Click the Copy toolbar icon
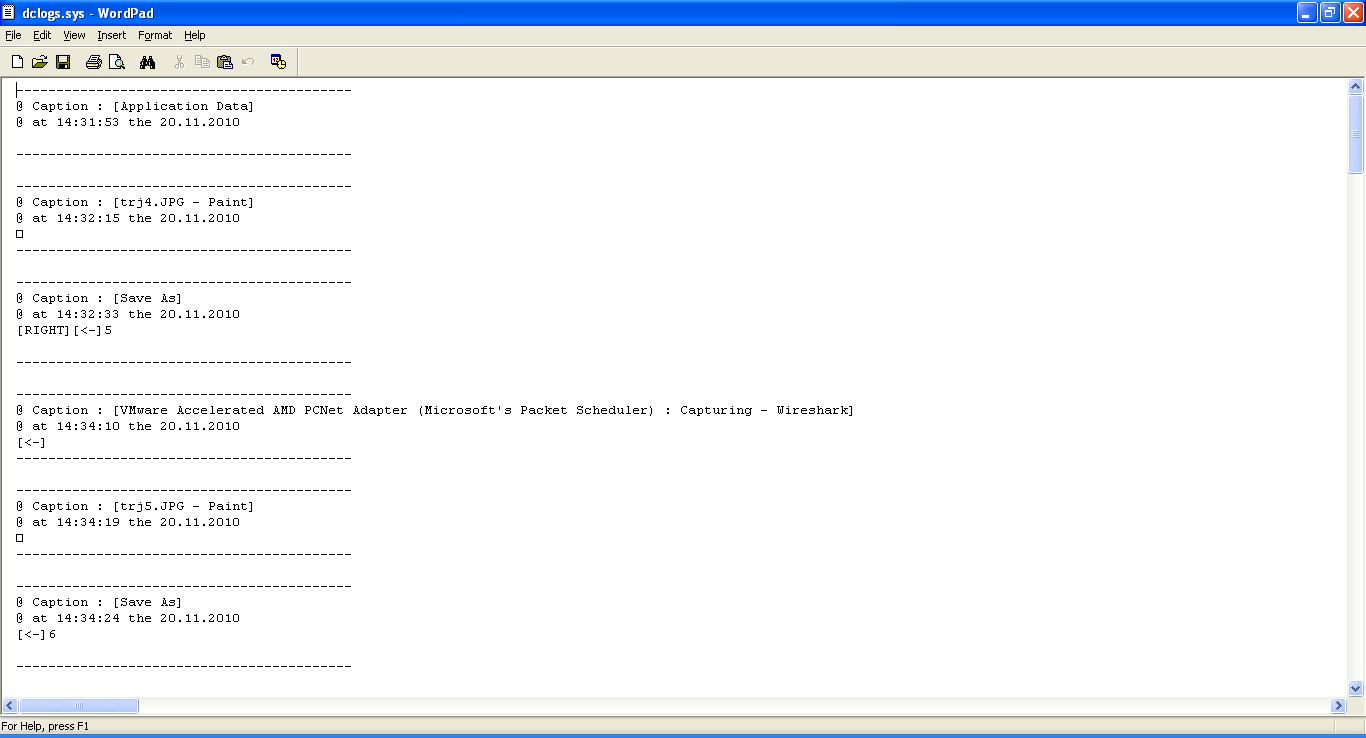Screen dimensions: 1366x738 [202, 62]
